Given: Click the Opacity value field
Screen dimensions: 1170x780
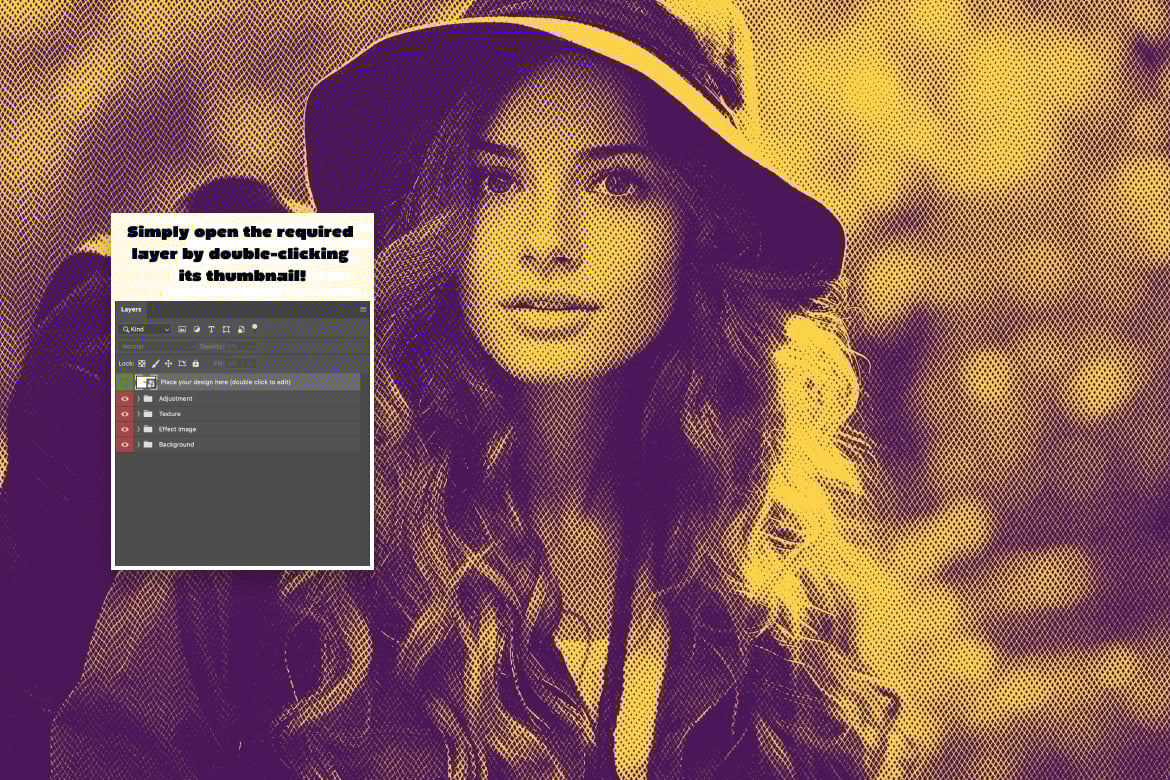Looking at the screenshot, I should [240, 346].
